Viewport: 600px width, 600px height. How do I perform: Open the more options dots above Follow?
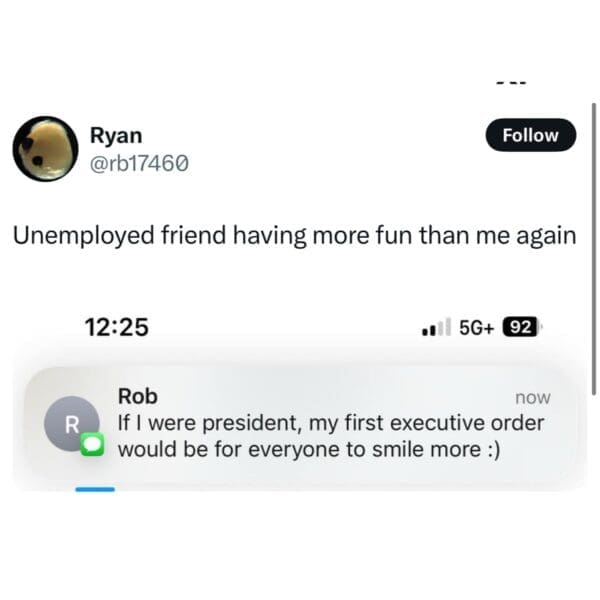(512, 83)
